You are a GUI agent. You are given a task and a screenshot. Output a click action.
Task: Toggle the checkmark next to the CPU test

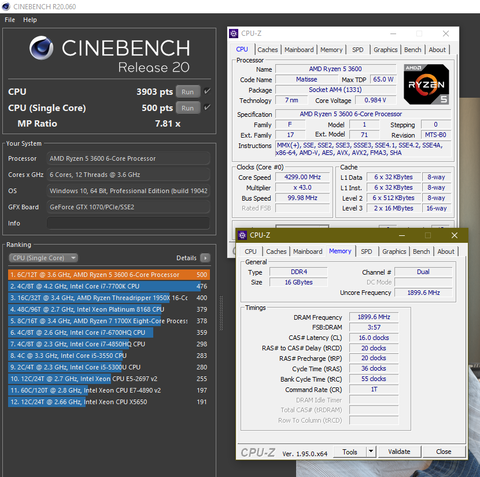(x=207, y=91)
